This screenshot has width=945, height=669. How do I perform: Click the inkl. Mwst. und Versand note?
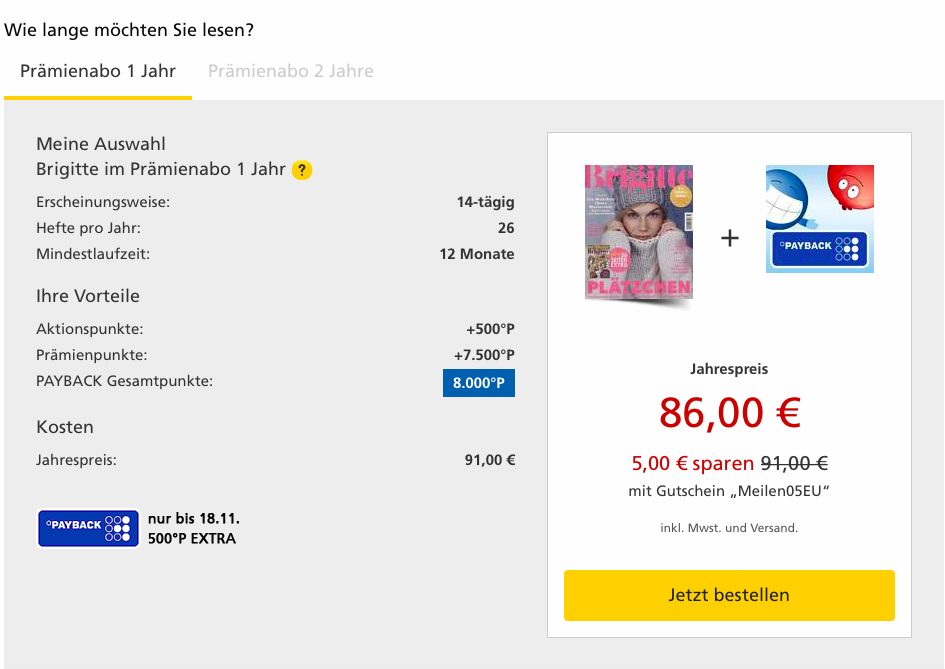coord(729,528)
